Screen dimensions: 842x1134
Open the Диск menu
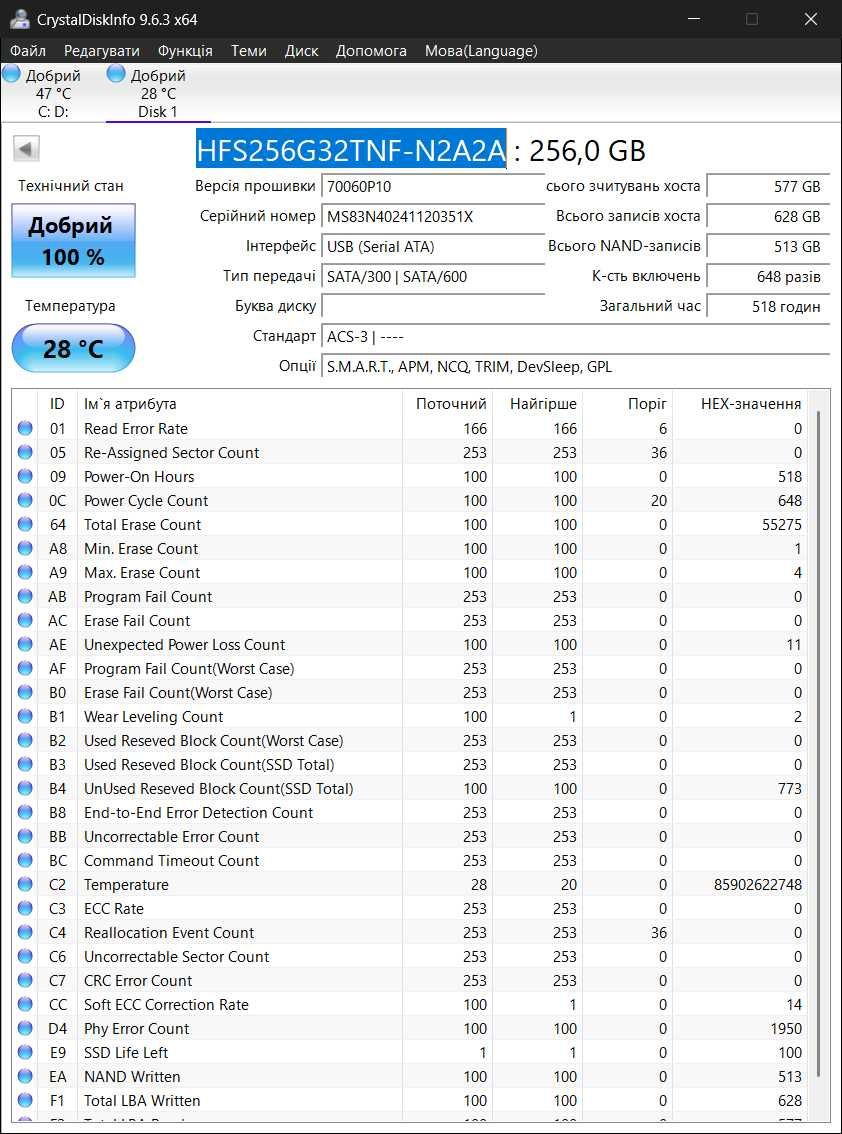[x=302, y=51]
